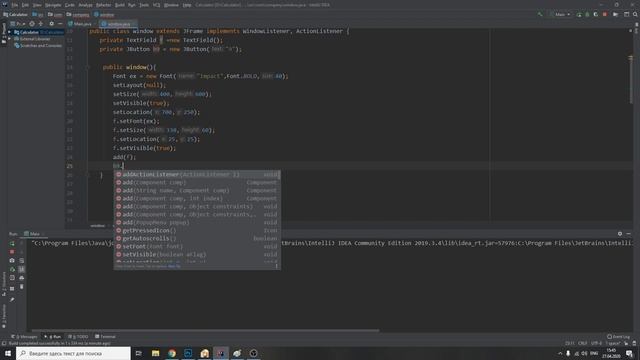Click the locate-in-project target icon
The width and height of the screenshot is (640, 360).
tap(32, 24)
